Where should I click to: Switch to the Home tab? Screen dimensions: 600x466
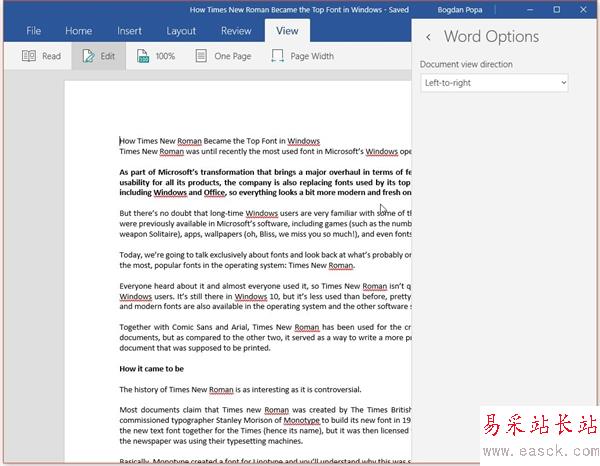[x=78, y=31]
